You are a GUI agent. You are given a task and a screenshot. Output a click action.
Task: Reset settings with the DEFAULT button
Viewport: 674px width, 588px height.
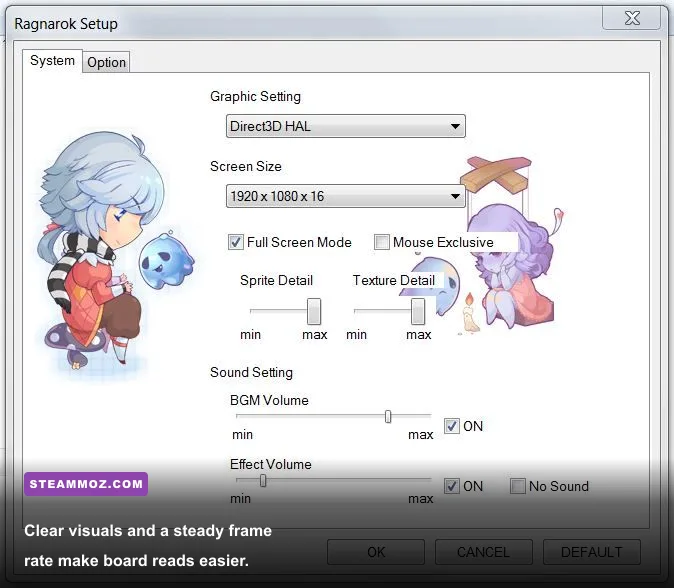point(592,552)
